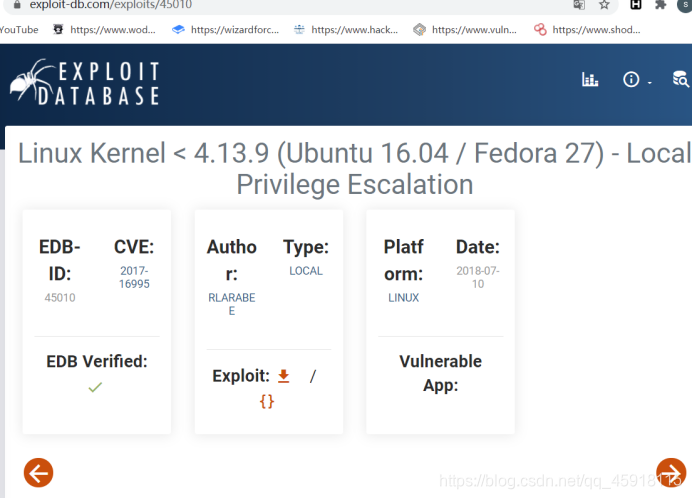This screenshot has height=499, width=692.
Task: Open the exploit statistics chart icon
Action: 590,79
